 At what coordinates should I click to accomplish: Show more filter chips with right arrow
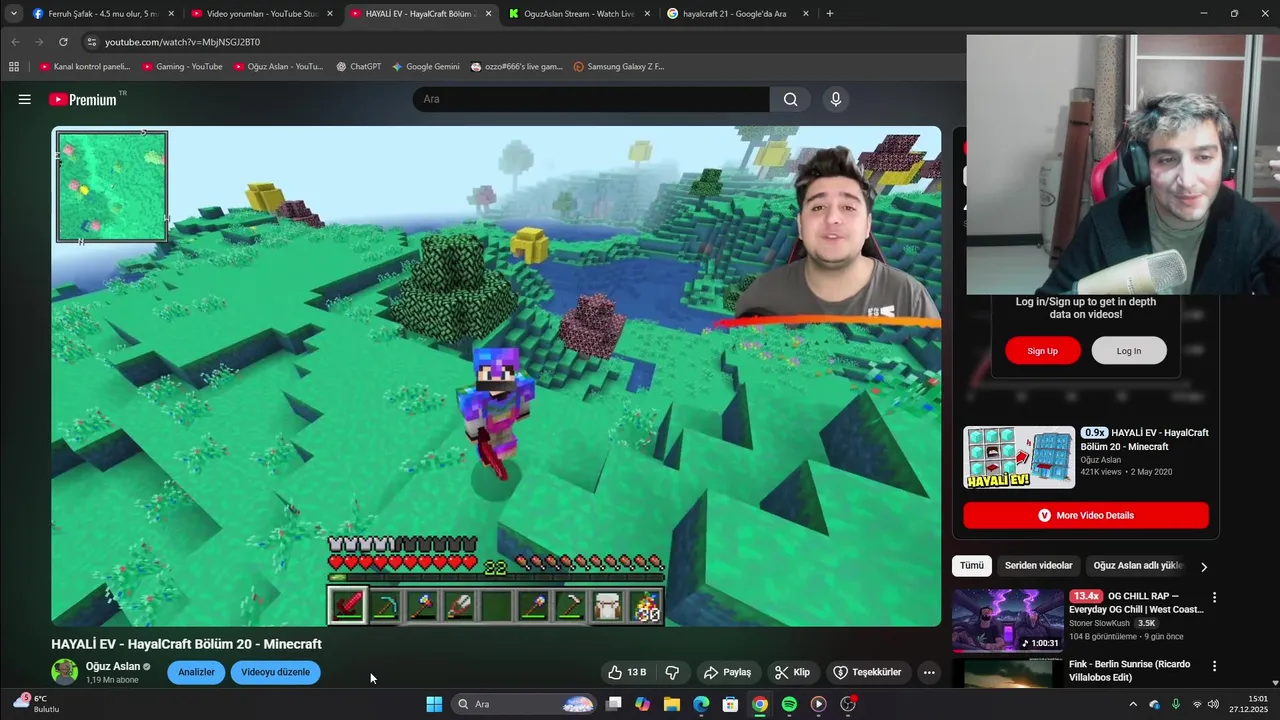pyautogui.click(x=1204, y=566)
